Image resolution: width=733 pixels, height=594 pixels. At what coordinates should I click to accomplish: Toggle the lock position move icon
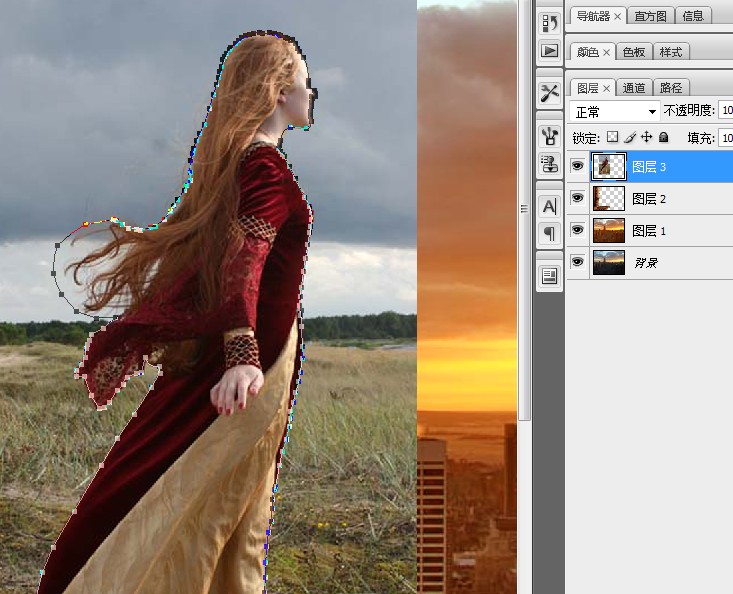coord(647,137)
